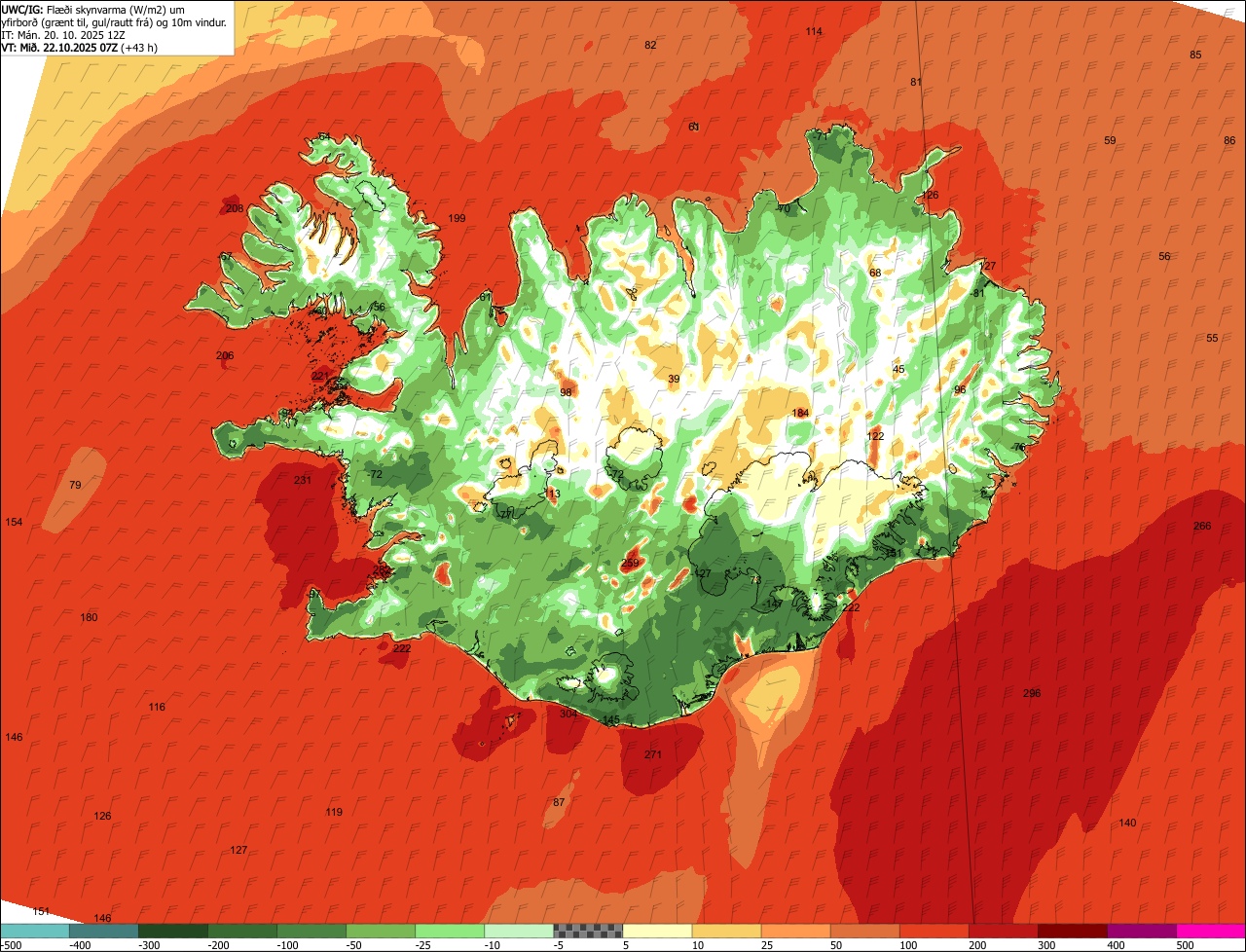The height and width of the screenshot is (952, 1246).
Task: Click the map value "114" near top edge
Action: (x=814, y=31)
